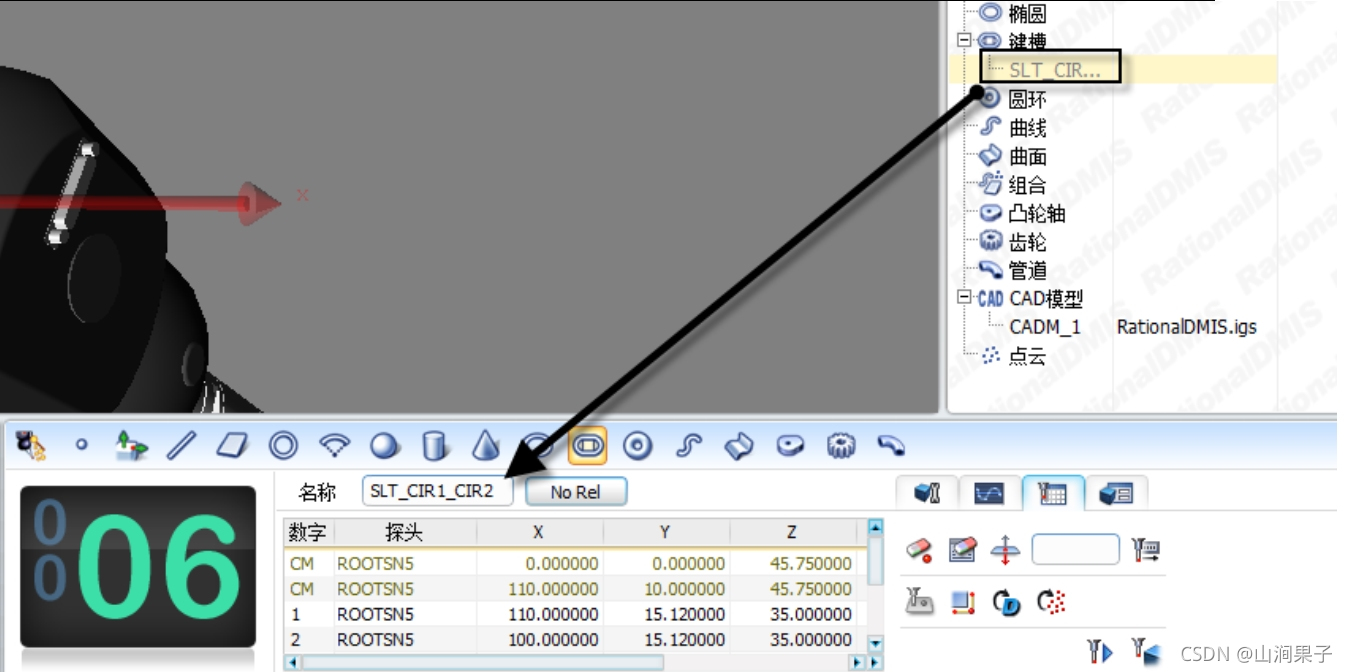Click the 探头 column header
Image resolution: width=1347 pixels, height=672 pixels.
pyautogui.click(x=404, y=532)
